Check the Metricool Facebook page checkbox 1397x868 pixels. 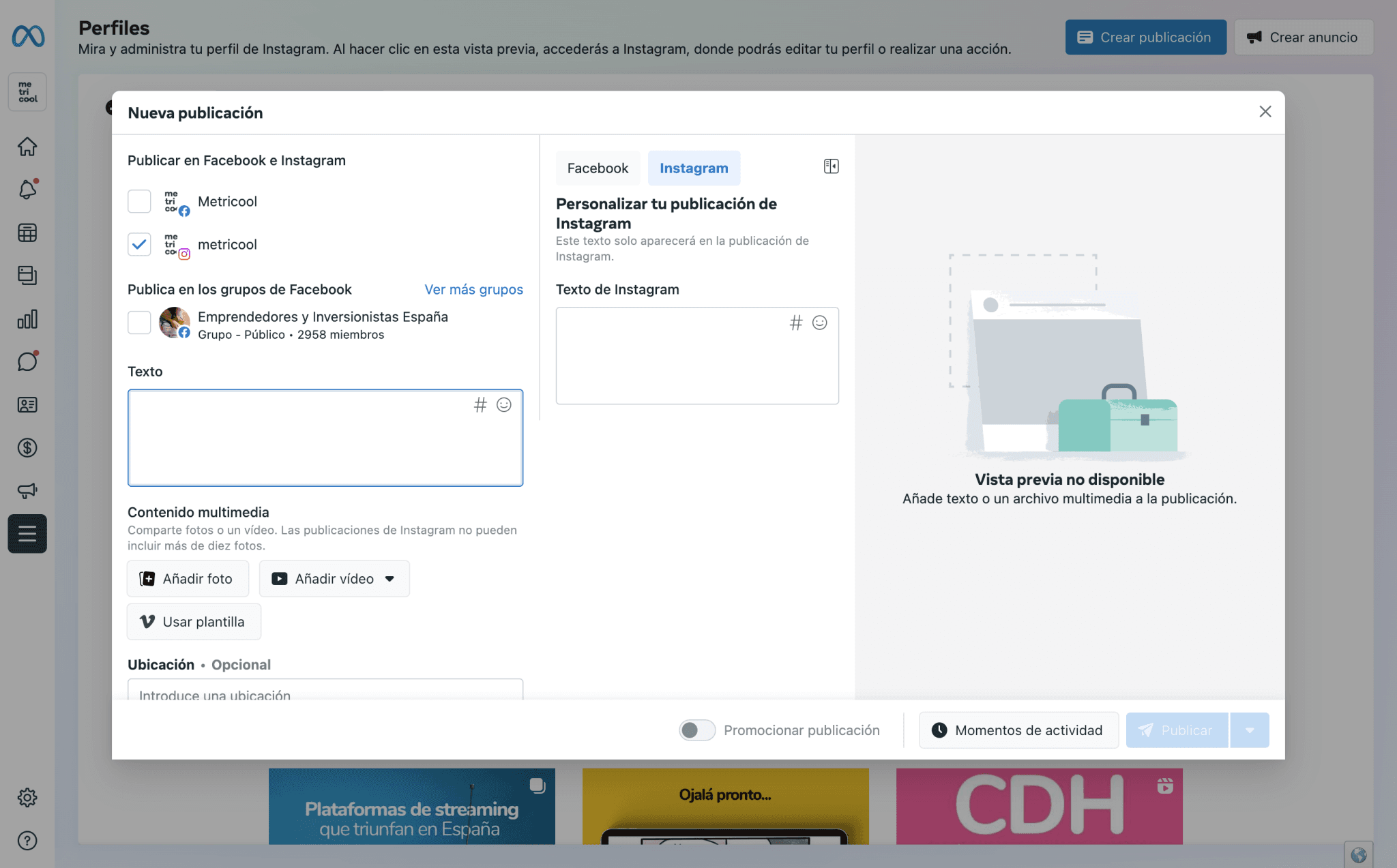pyautogui.click(x=139, y=201)
